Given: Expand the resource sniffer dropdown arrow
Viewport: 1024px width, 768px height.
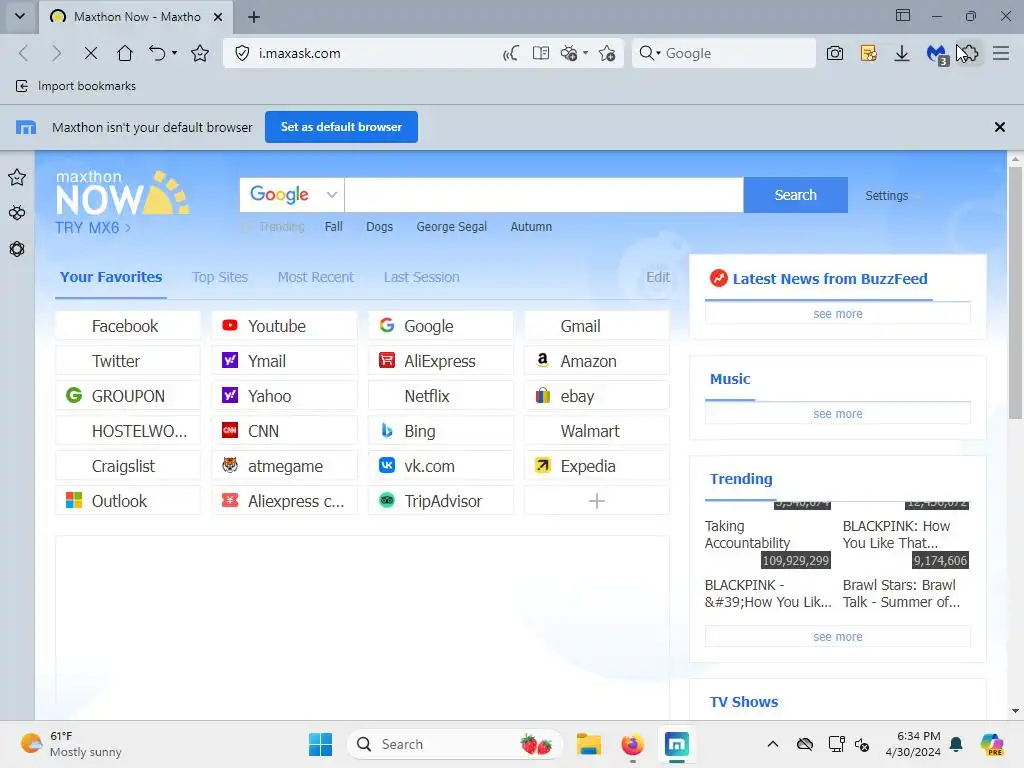Looking at the screenshot, I should click(x=585, y=53).
